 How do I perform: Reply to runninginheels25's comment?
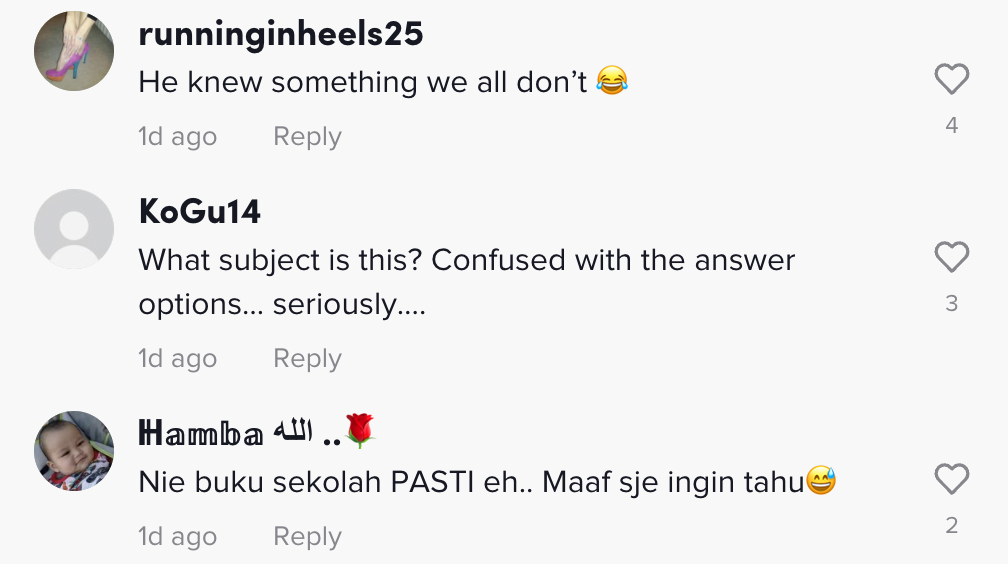click(x=307, y=137)
